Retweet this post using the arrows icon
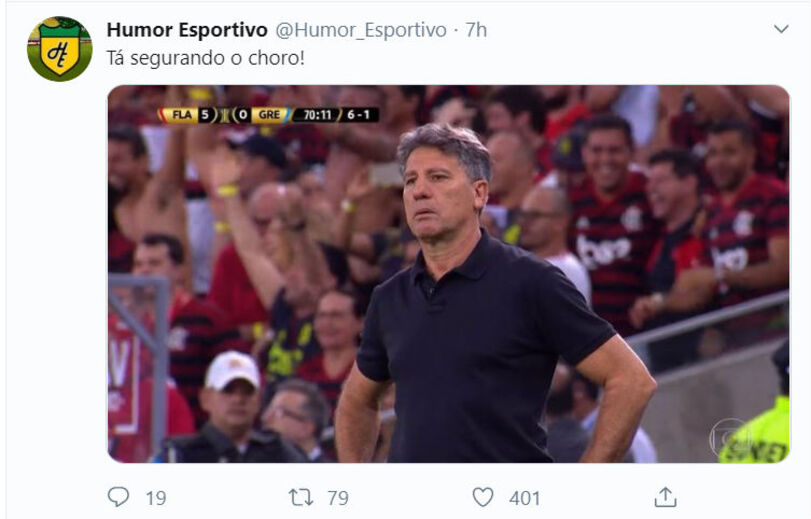This screenshot has height=519, width=811. point(301,497)
